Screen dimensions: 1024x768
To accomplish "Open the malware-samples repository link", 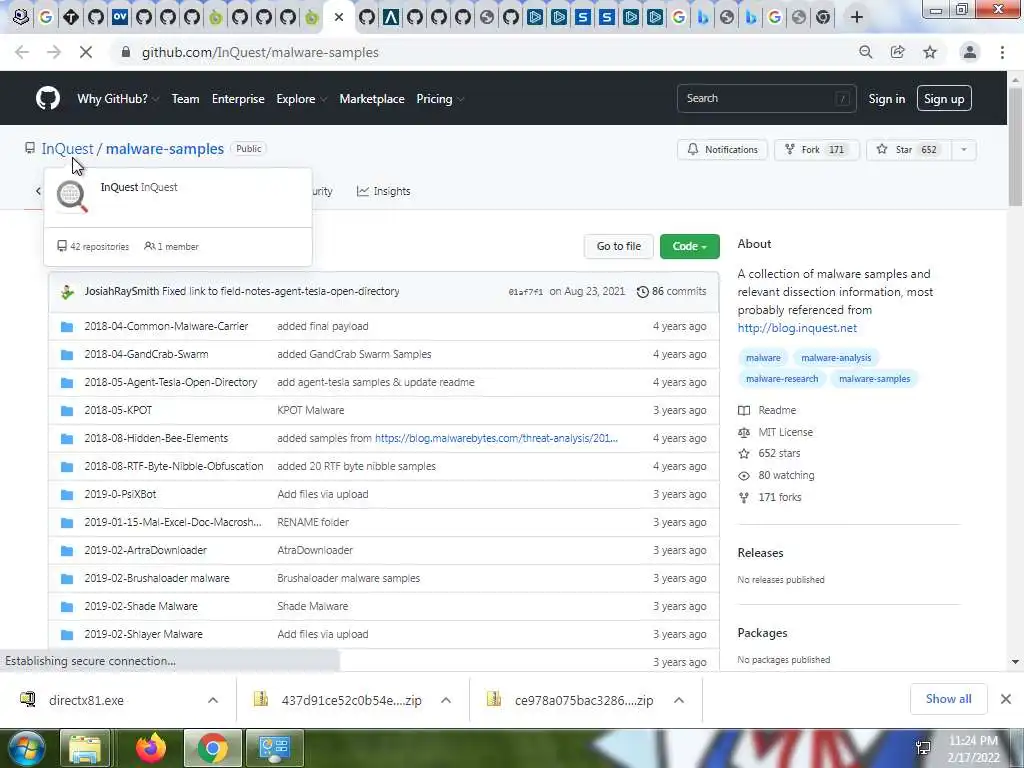I will coord(165,149).
